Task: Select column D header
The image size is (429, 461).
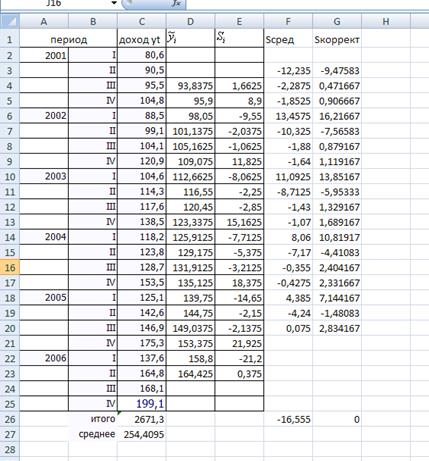Action: [x=190, y=22]
